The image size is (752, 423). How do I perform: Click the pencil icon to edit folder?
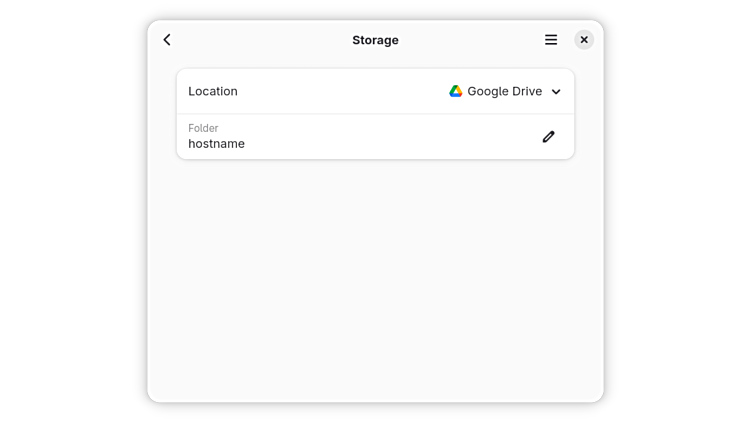pyautogui.click(x=548, y=137)
